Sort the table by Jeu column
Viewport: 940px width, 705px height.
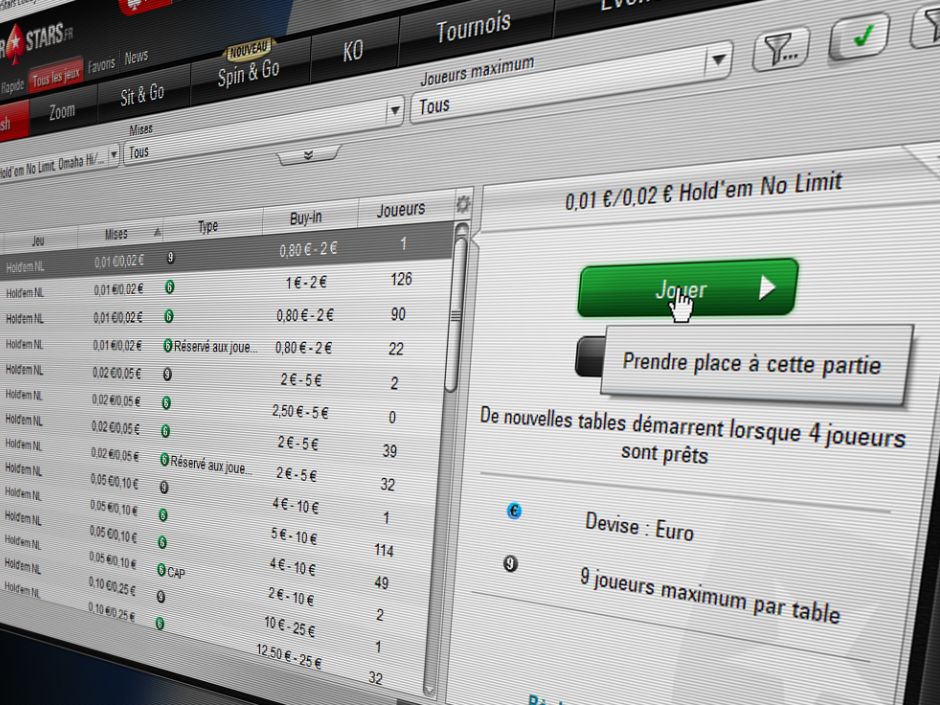pyautogui.click(x=38, y=240)
